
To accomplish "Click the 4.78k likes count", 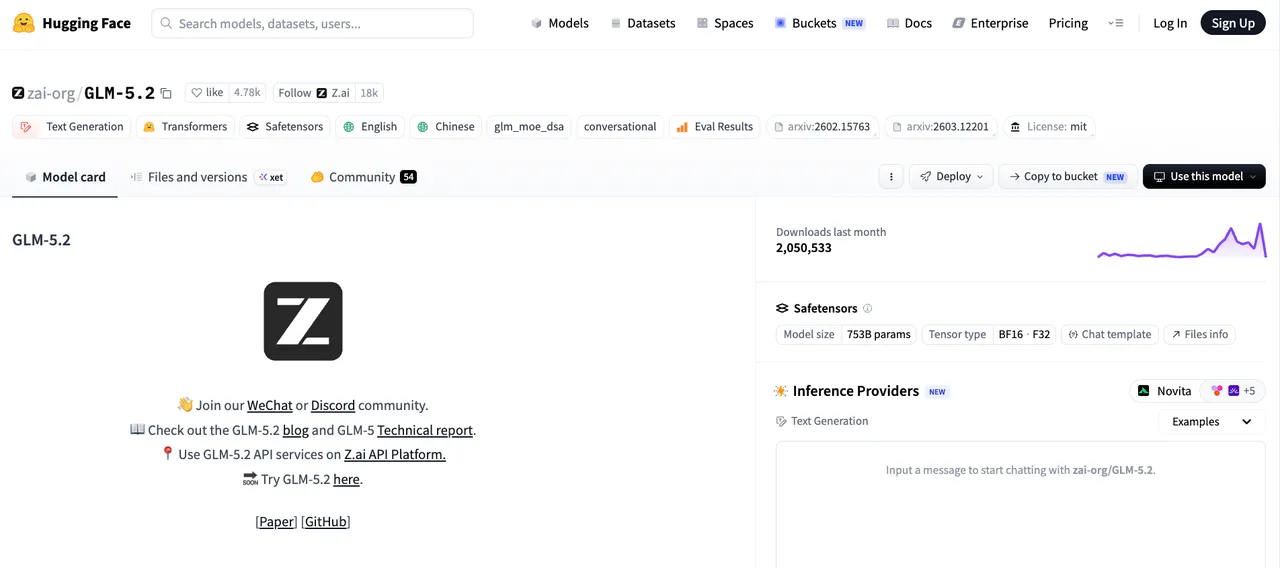I will click(247, 92).
